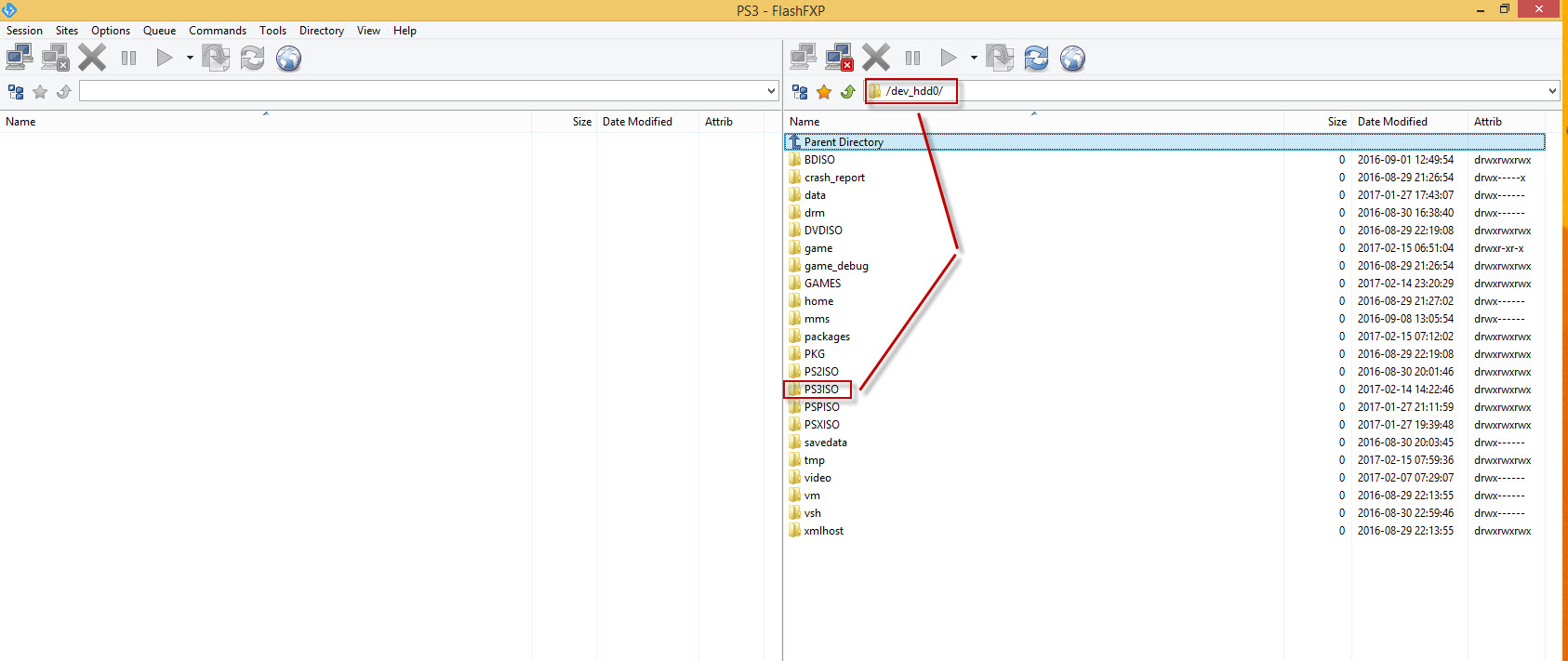Select the PS3ISO folder

click(821, 390)
